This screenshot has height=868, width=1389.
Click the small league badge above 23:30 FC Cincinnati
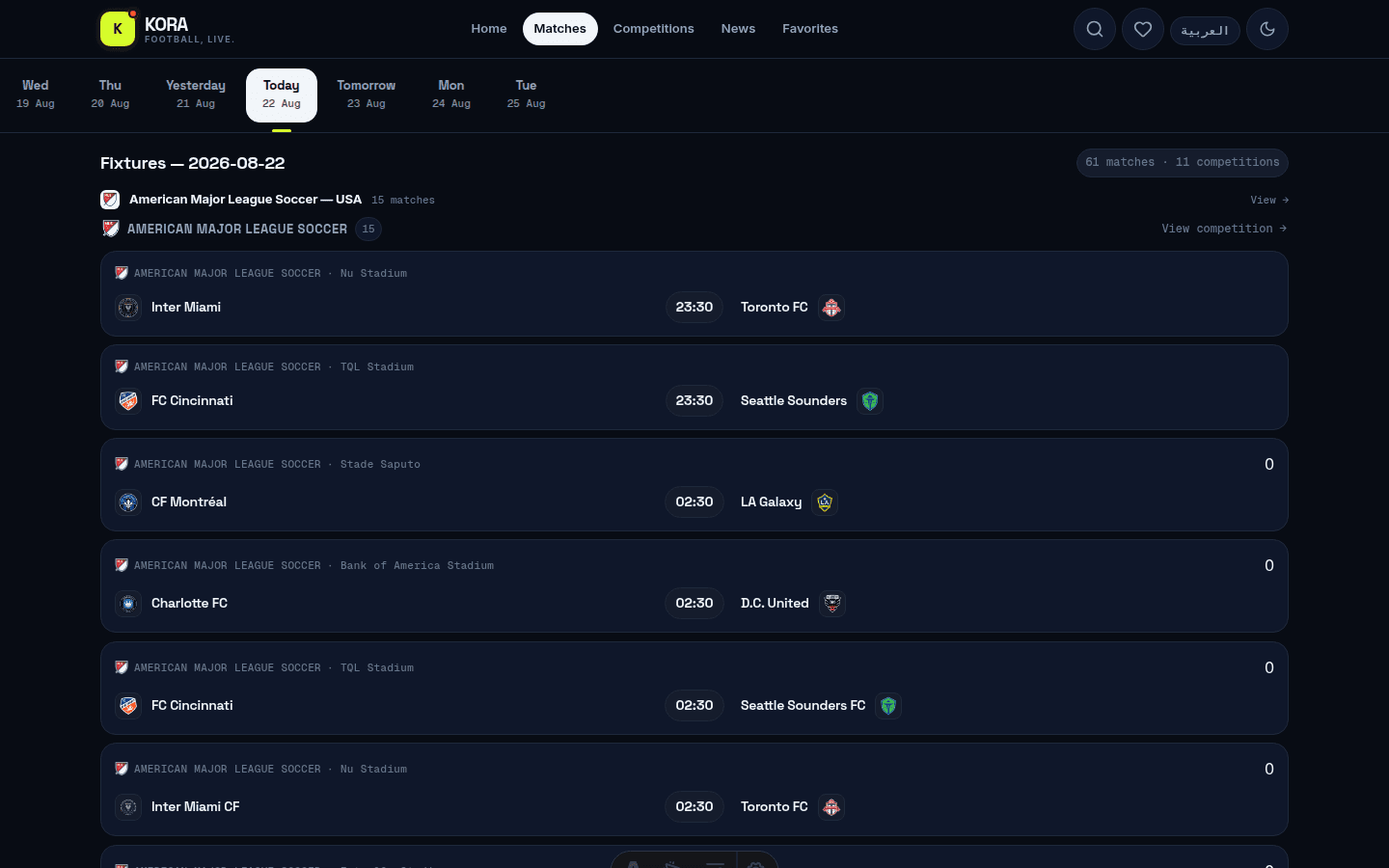tap(122, 366)
